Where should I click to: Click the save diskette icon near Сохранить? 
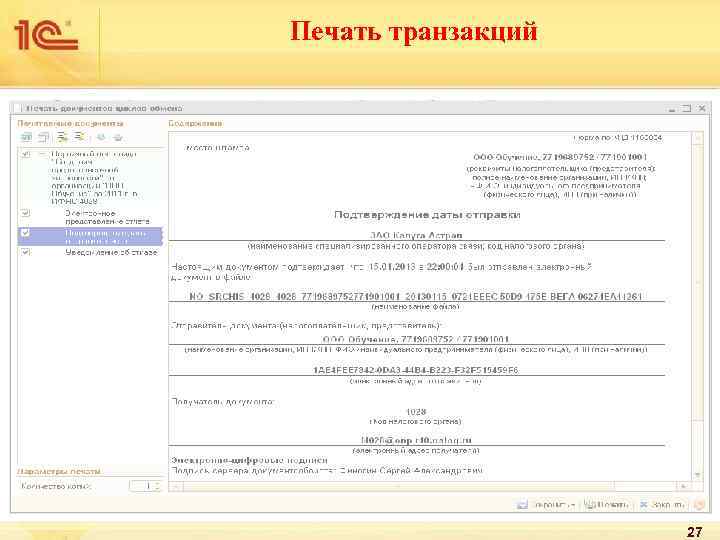click(x=522, y=505)
